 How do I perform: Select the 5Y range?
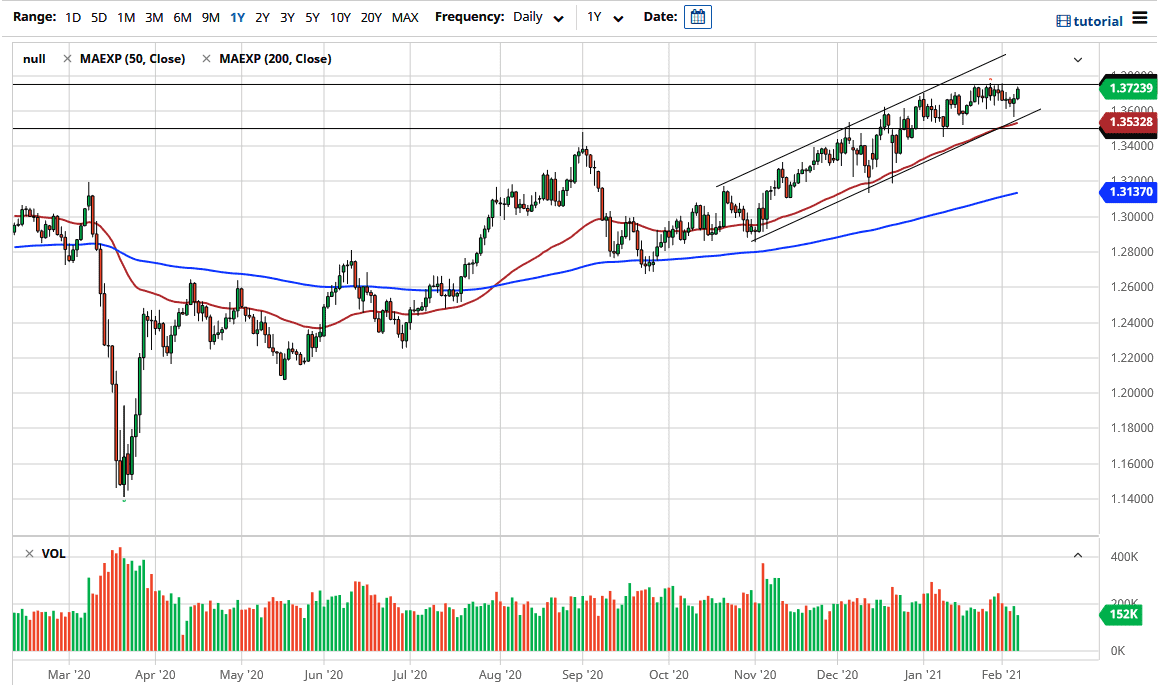pos(312,17)
